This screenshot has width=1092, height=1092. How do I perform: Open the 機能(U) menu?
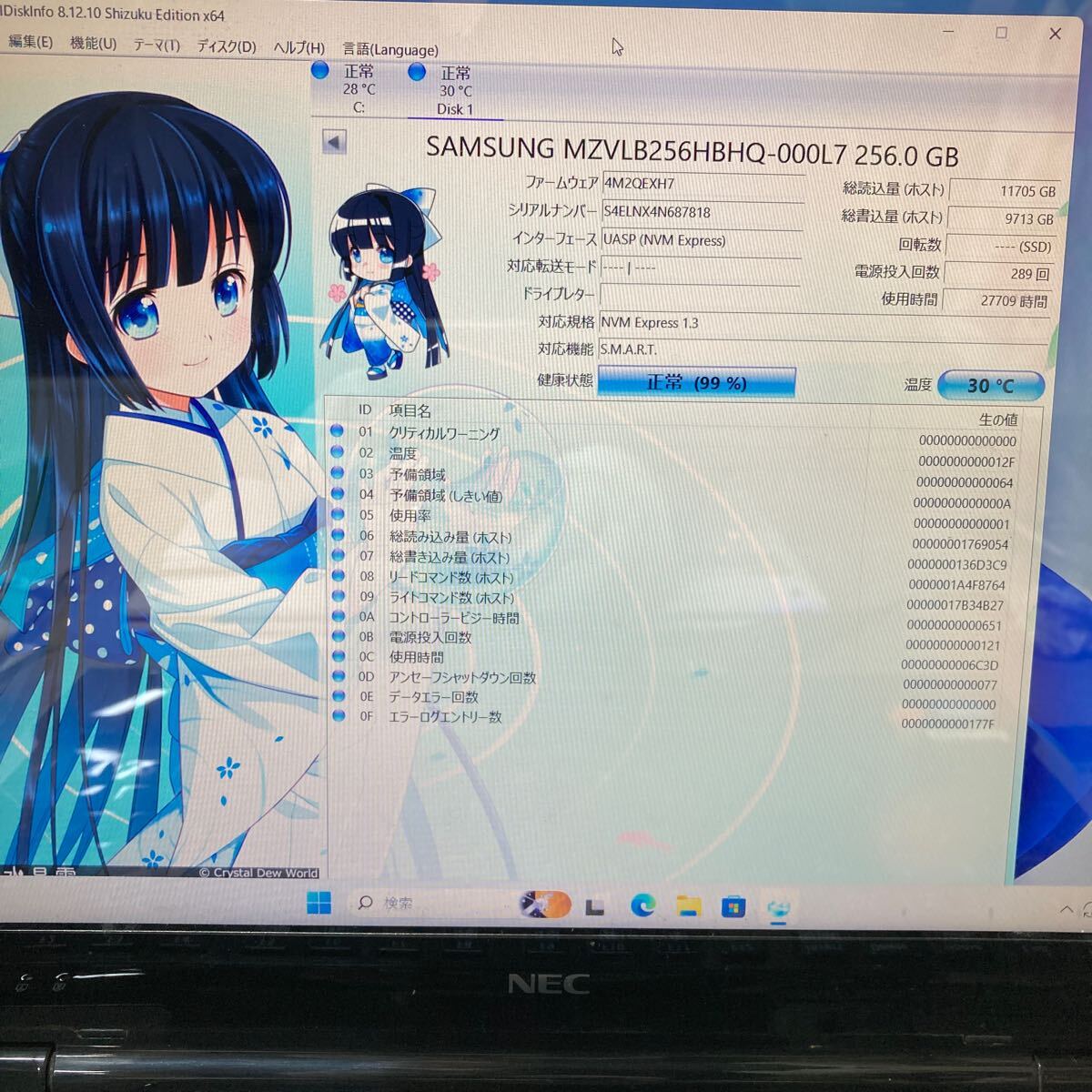(x=93, y=44)
